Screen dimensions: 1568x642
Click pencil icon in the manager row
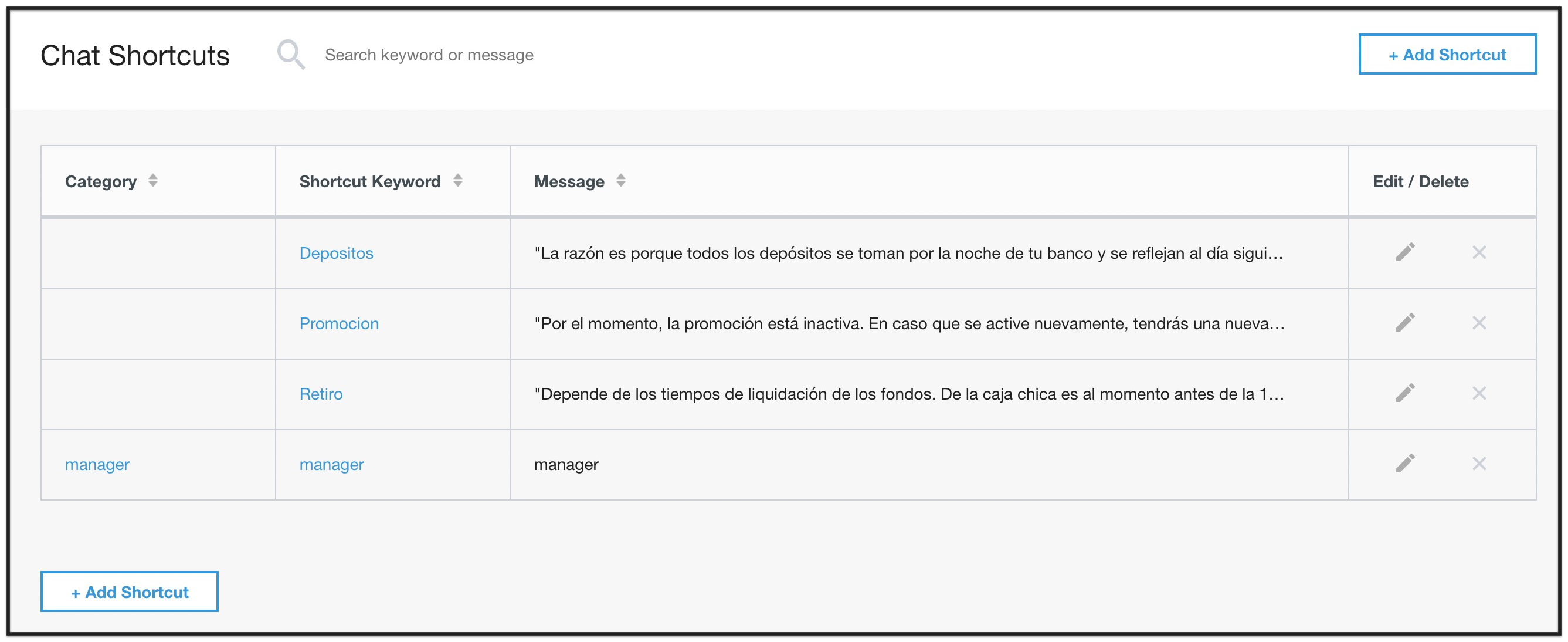(1405, 464)
